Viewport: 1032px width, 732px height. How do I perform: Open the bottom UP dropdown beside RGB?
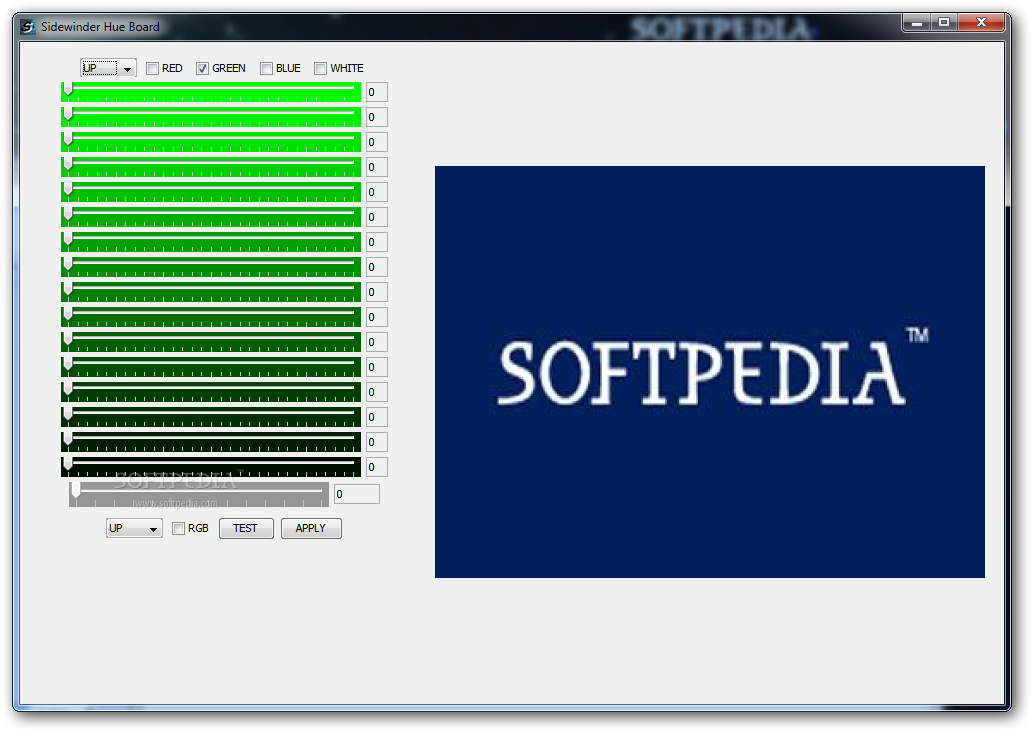pos(134,529)
